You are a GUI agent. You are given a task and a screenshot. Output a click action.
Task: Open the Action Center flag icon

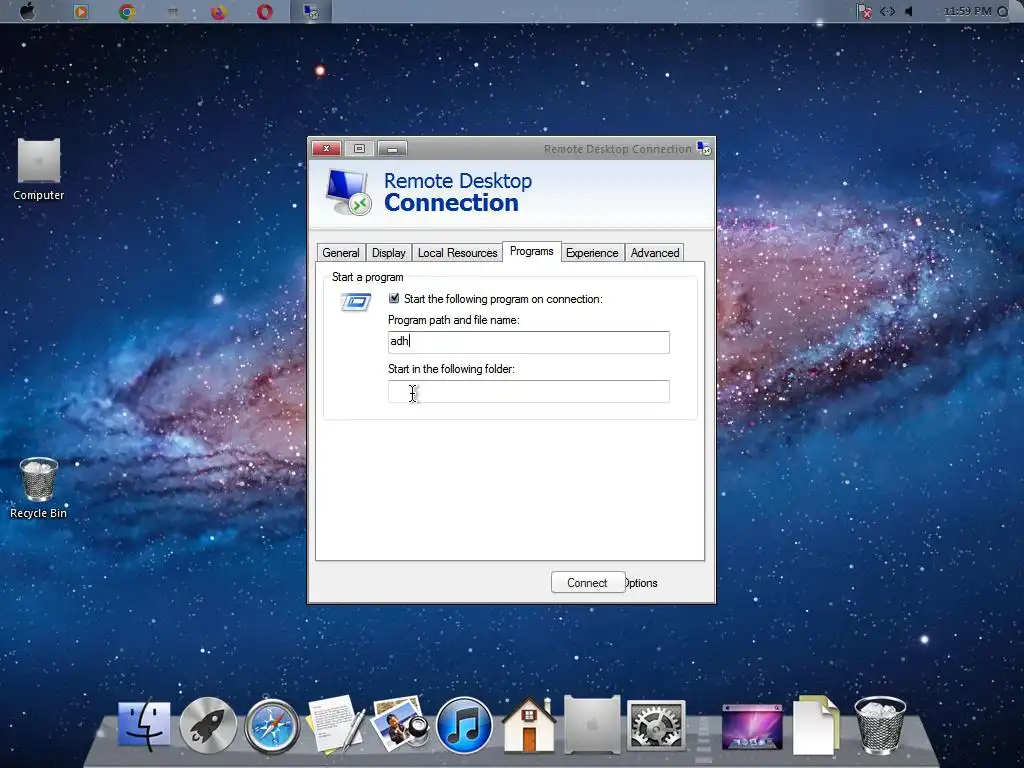(864, 11)
